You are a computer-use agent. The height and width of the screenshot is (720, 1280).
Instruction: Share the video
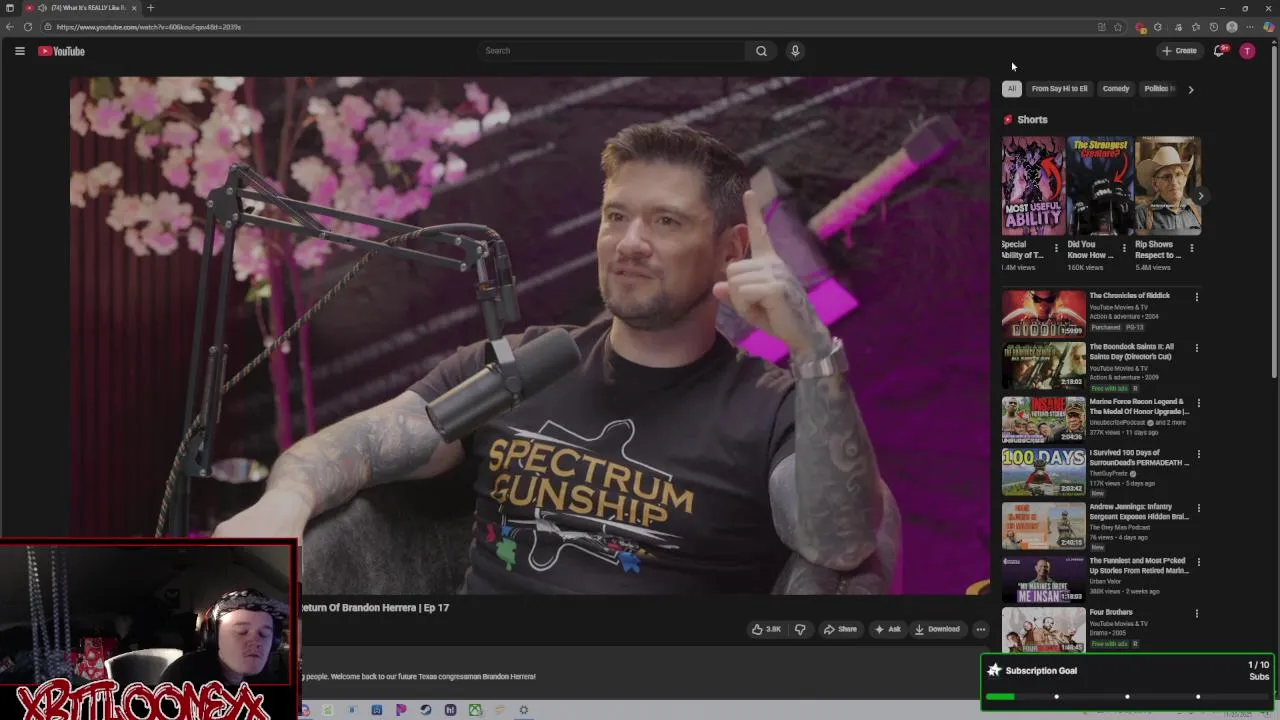[840, 629]
